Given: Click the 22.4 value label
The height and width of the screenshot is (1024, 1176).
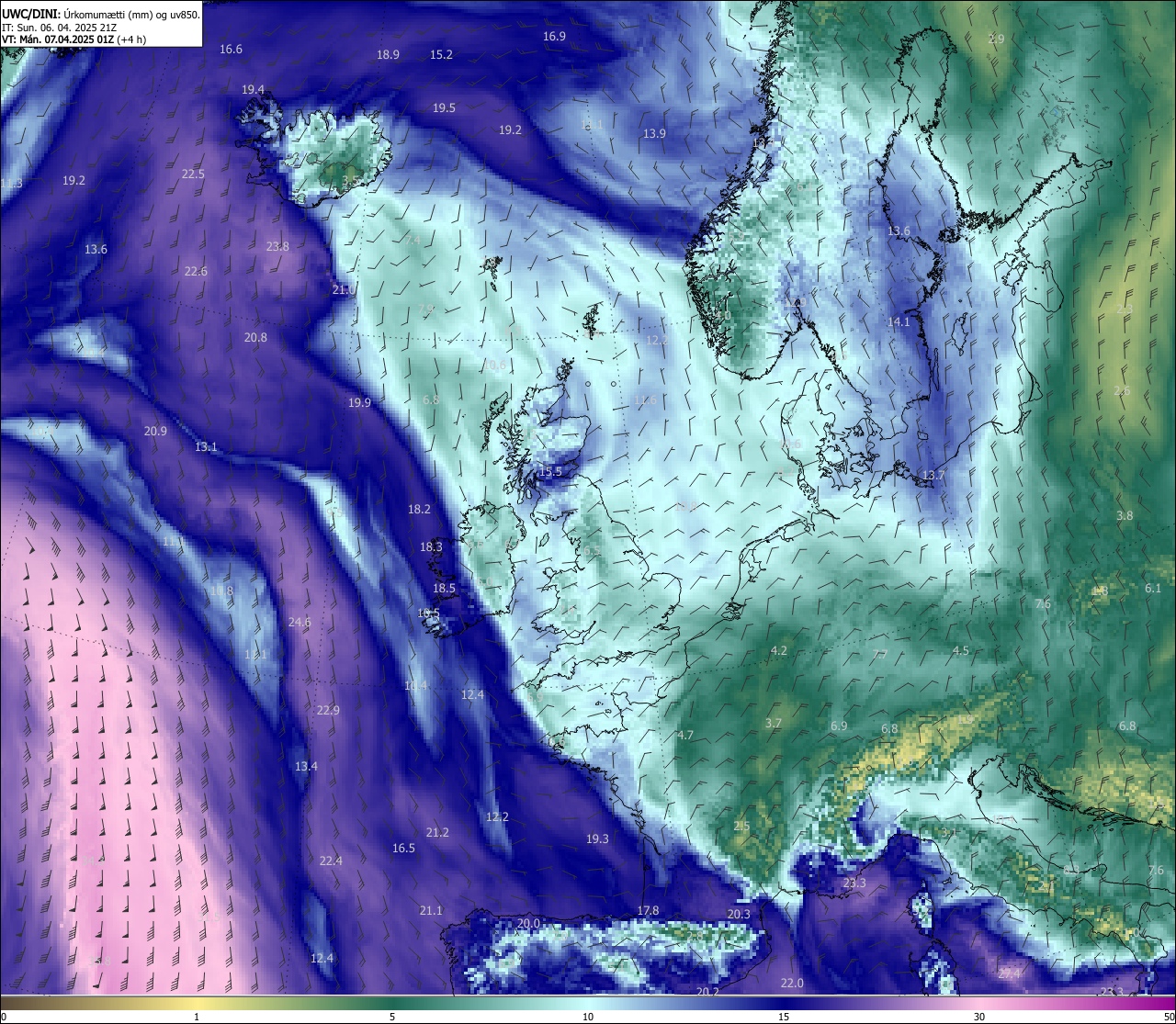Looking at the screenshot, I should (331, 861).
